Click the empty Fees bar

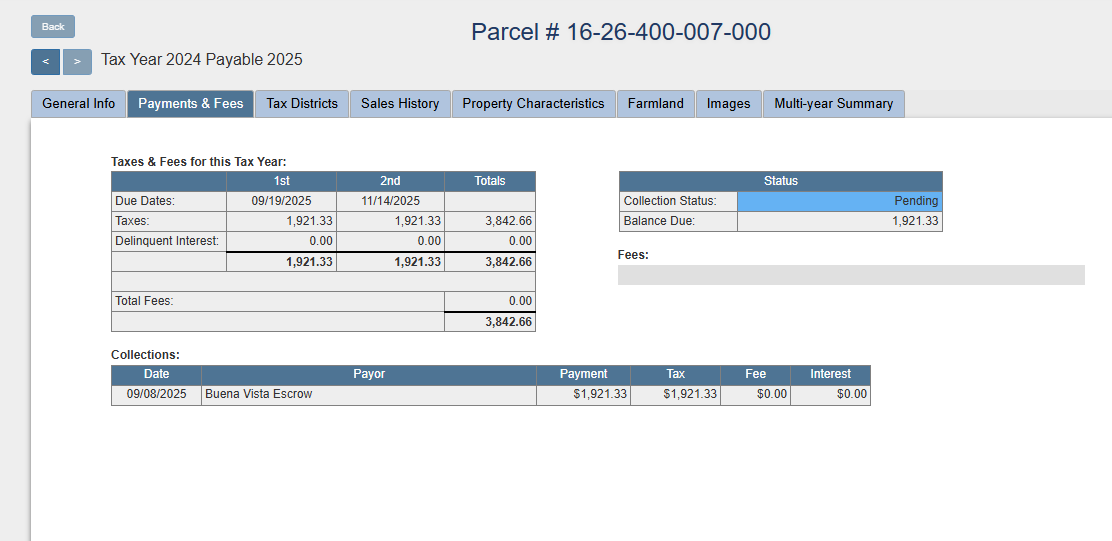850,275
